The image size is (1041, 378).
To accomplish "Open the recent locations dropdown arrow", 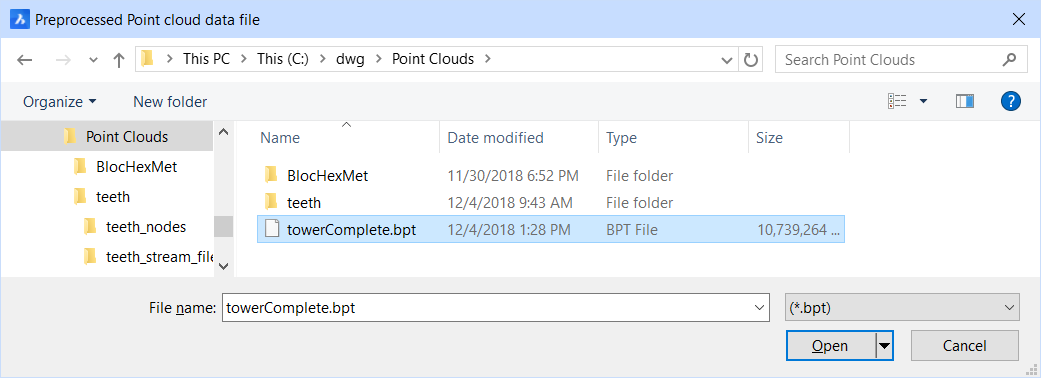I will point(94,60).
